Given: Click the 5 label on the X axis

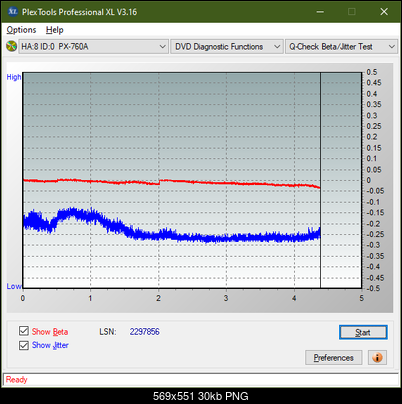Looking at the screenshot, I should pos(362,298).
